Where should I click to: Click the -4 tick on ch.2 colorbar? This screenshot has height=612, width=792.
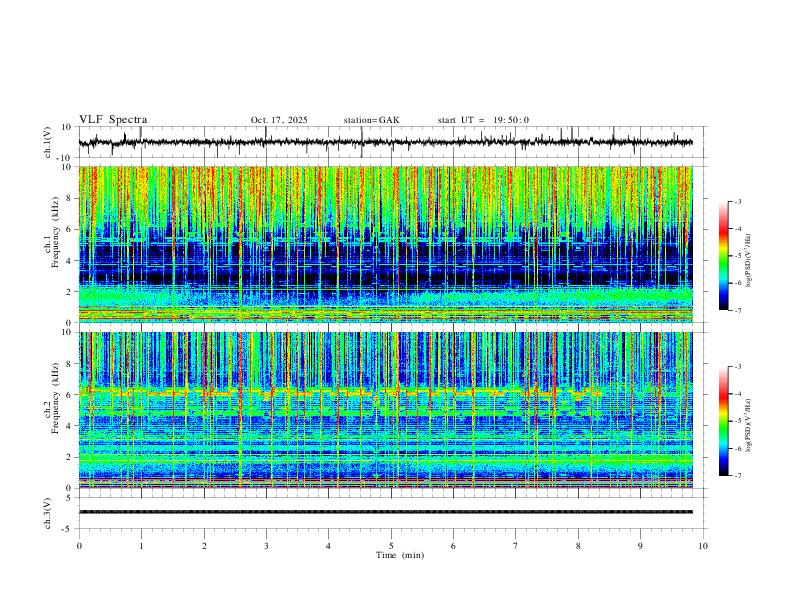(x=737, y=394)
